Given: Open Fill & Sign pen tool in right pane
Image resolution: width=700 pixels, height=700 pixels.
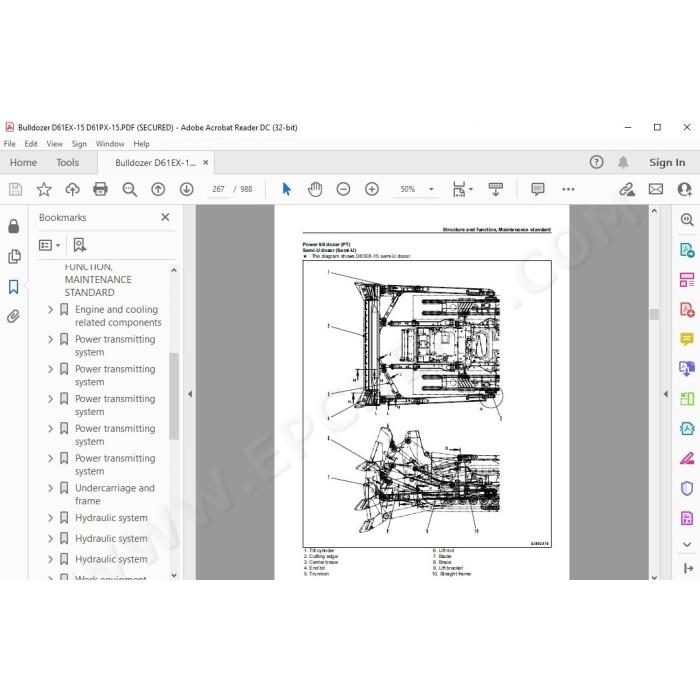Looking at the screenshot, I should (687, 458).
